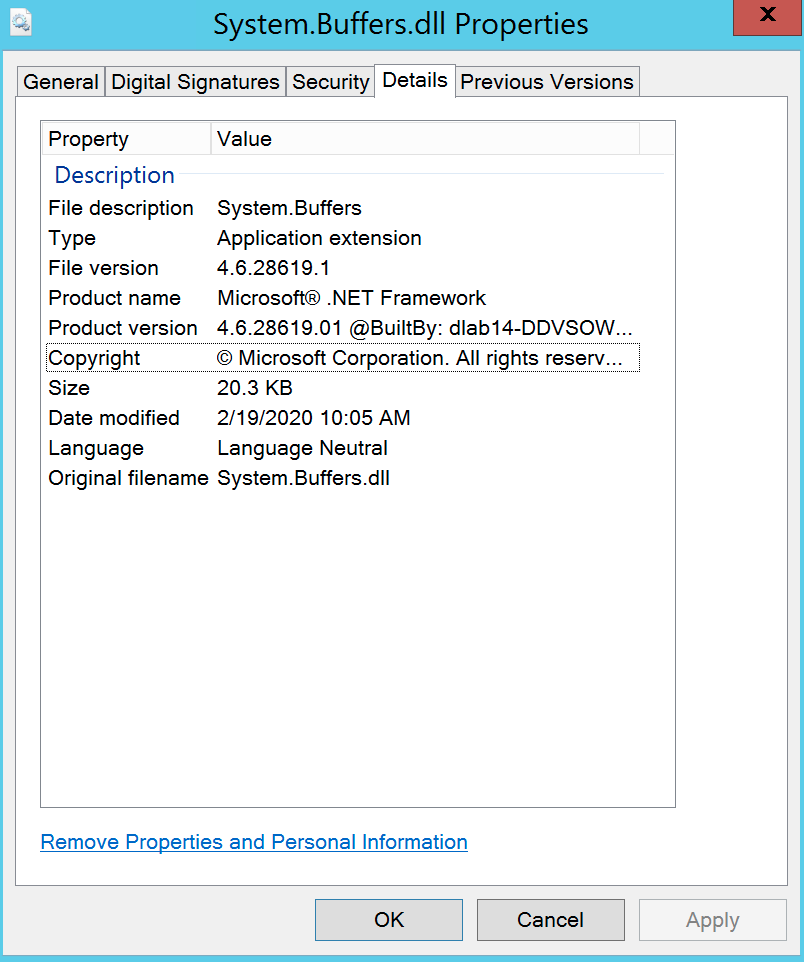The width and height of the screenshot is (804, 962).
Task: Select the Language Neutral value
Action: click(302, 448)
